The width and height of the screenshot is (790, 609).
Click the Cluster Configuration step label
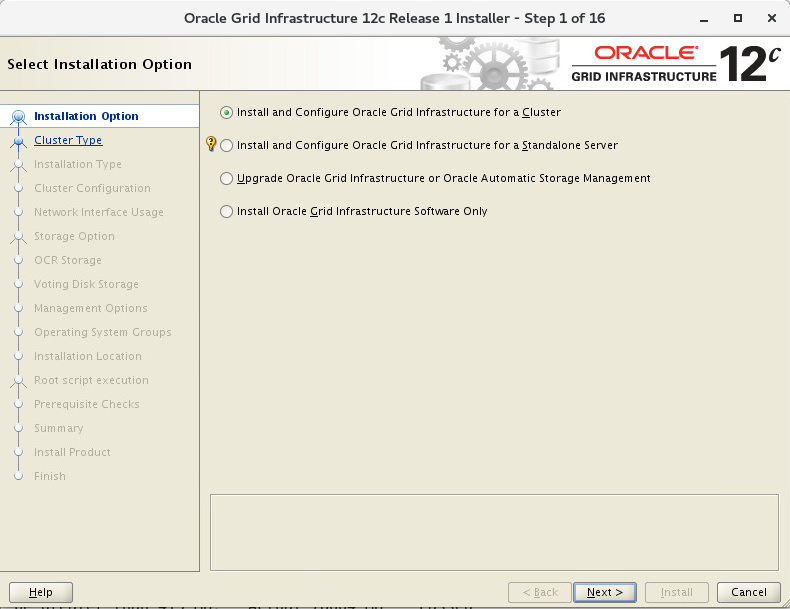point(92,188)
